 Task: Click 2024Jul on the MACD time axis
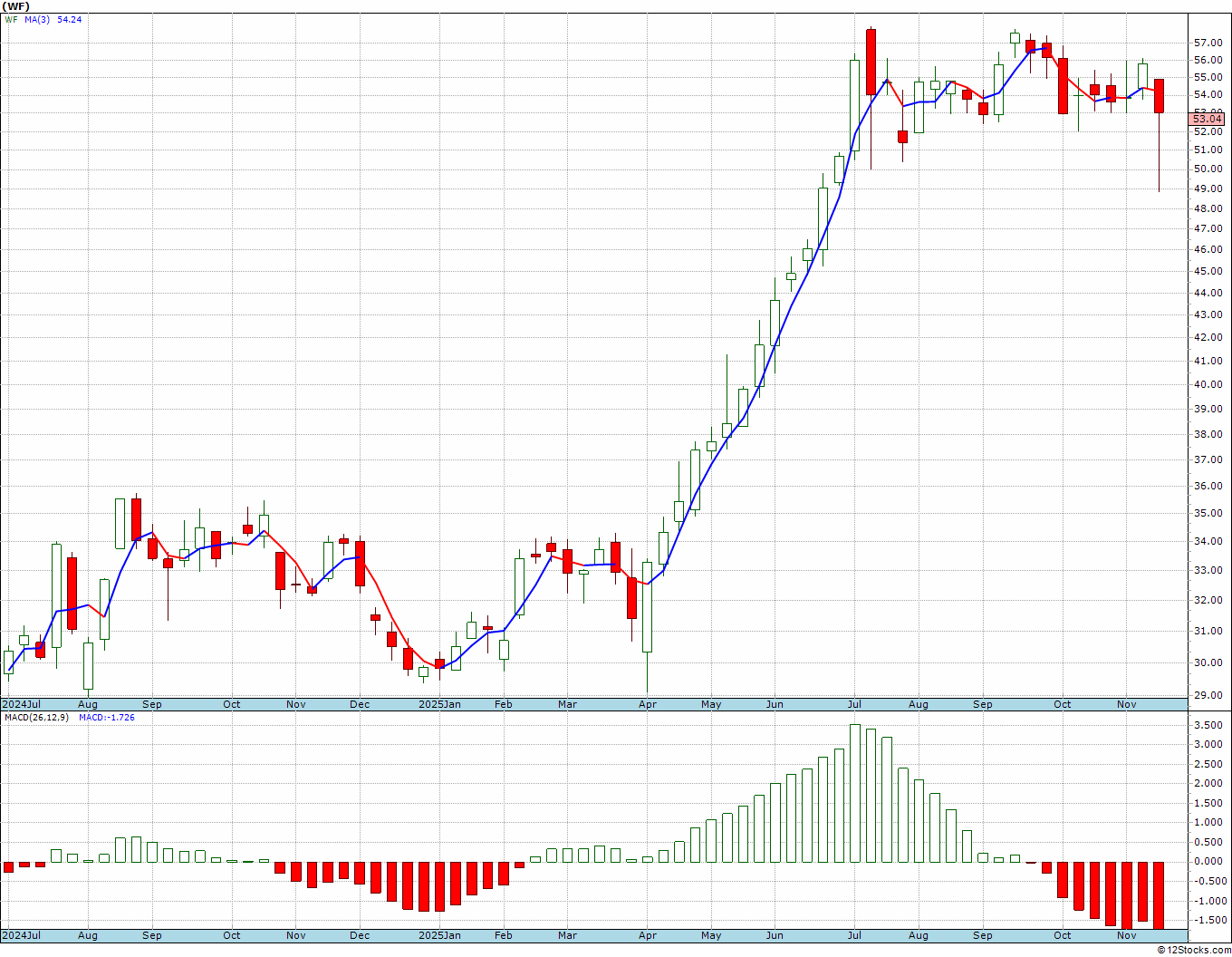23,935
